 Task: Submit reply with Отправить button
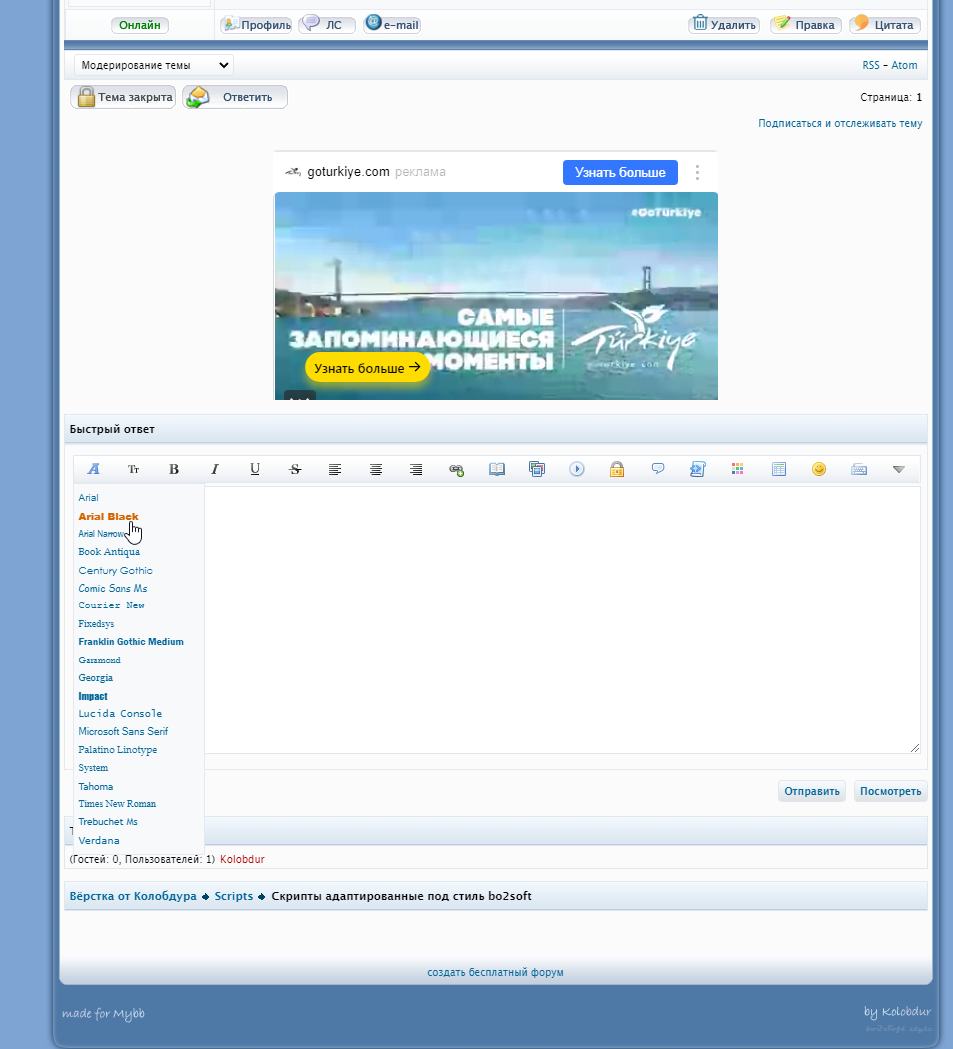point(812,791)
